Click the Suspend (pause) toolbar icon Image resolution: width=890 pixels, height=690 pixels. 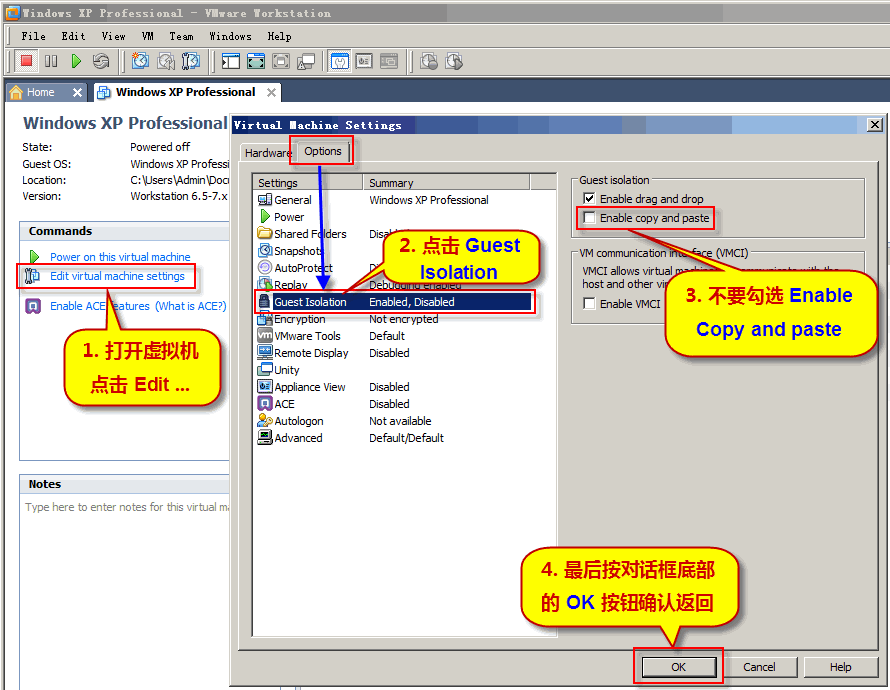pyautogui.click(x=51, y=62)
